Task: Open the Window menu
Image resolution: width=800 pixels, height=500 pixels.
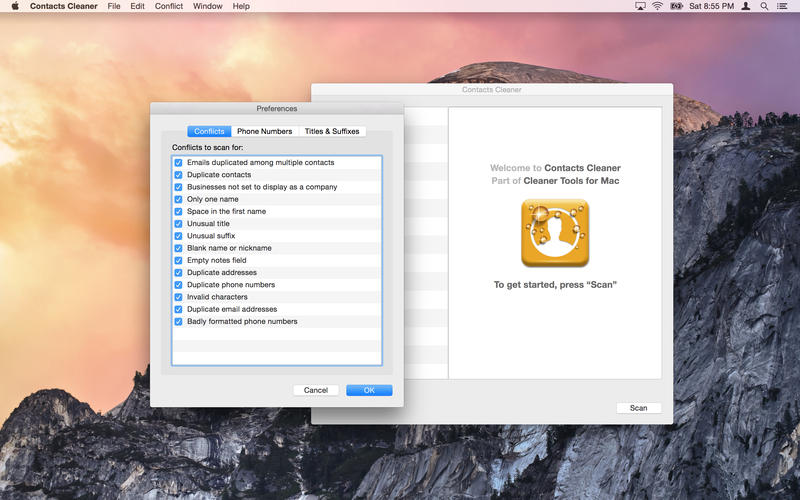Action: (x=208, y=6)
